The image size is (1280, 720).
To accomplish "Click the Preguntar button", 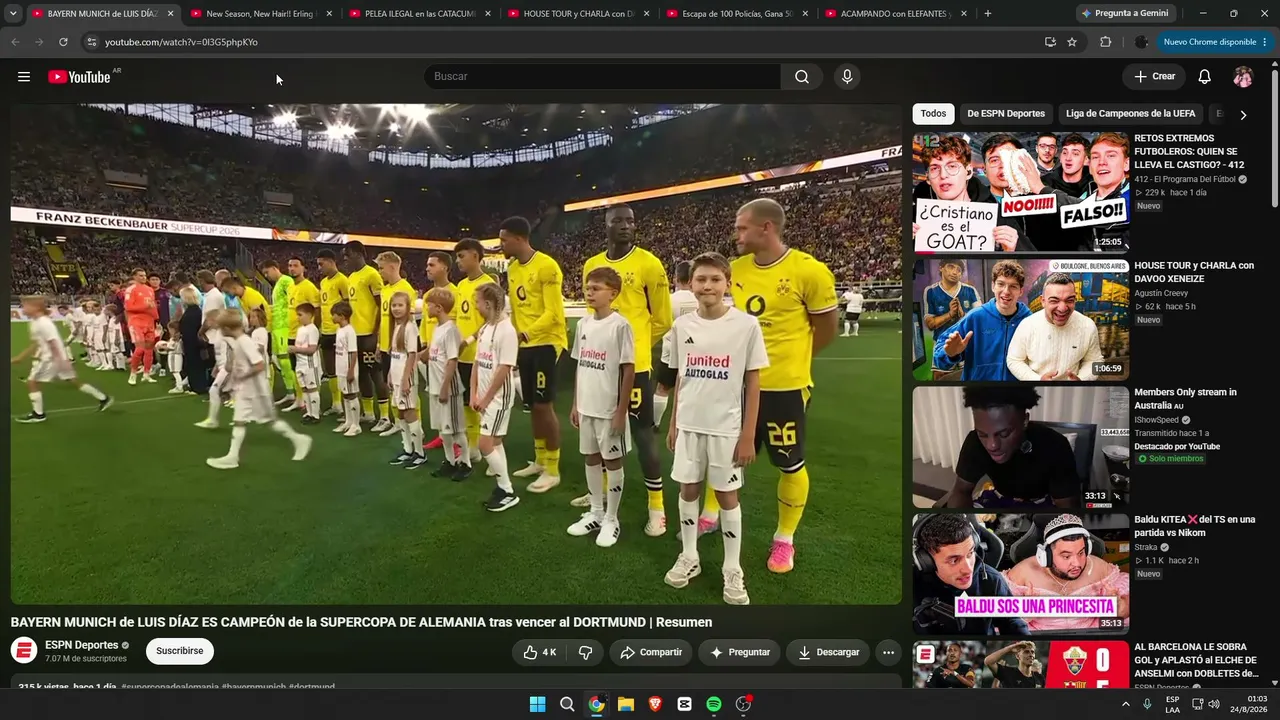I will point(740,652).
